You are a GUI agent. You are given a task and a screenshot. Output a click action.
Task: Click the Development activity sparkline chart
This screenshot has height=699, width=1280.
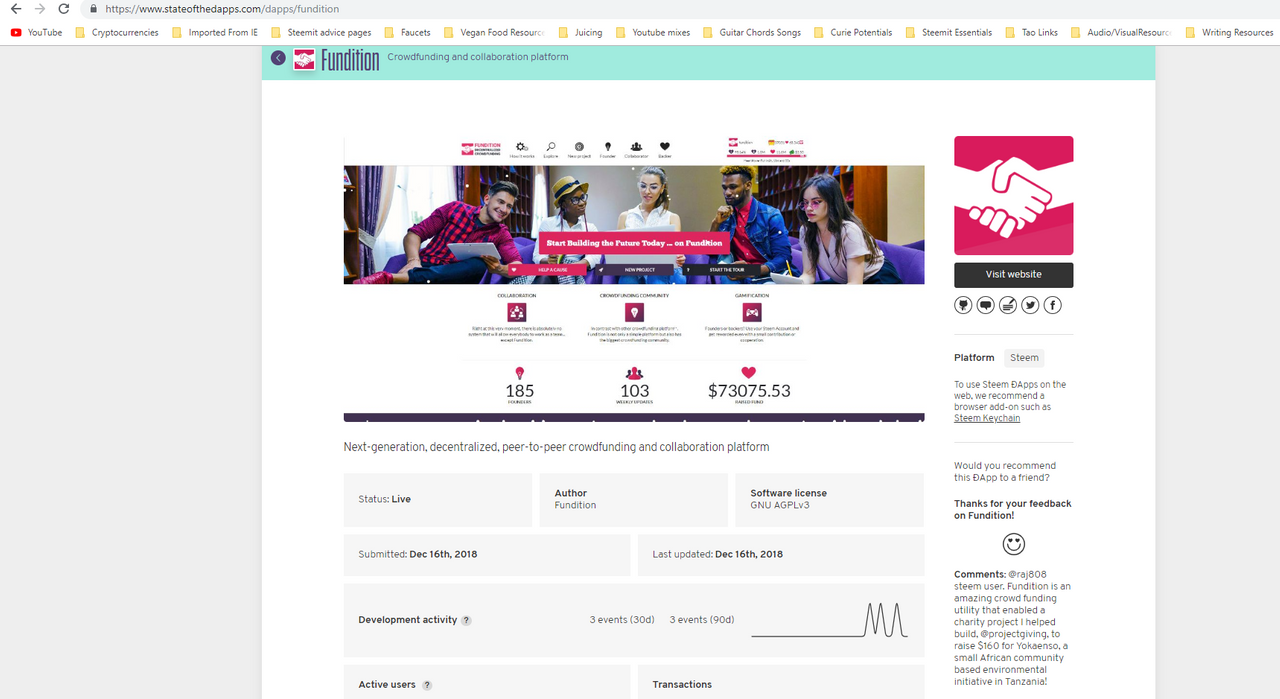pos(830,620)
